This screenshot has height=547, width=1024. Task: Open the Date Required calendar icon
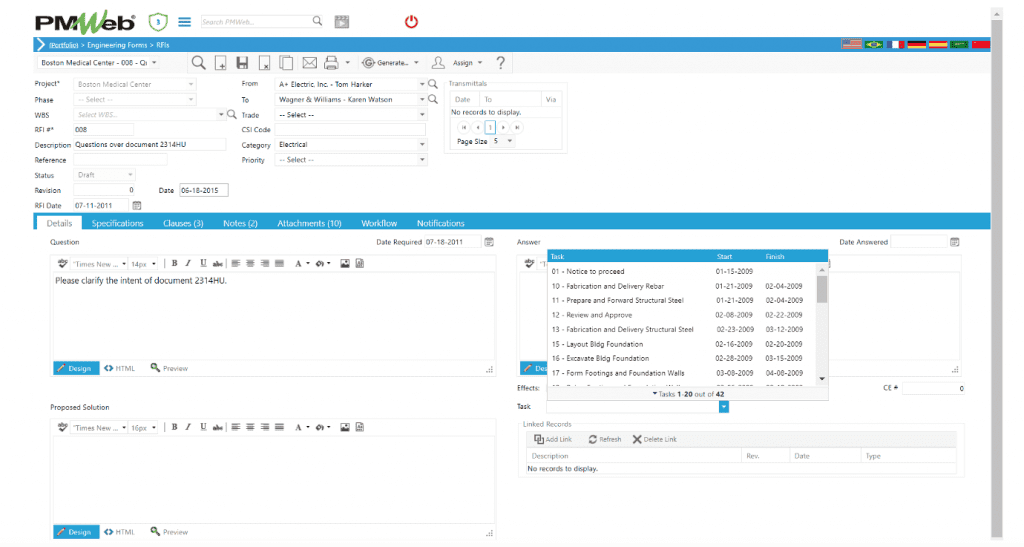(489, 242)
